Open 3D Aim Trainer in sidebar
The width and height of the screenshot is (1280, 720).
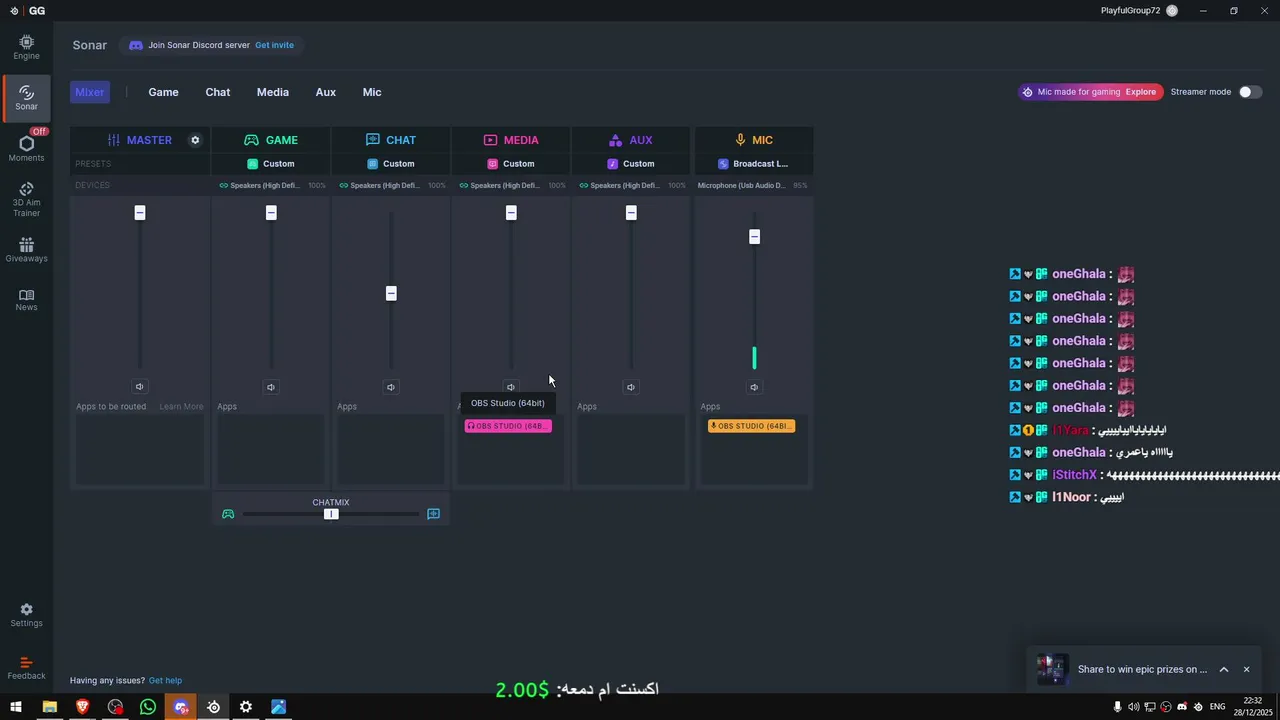coord(26,199)
